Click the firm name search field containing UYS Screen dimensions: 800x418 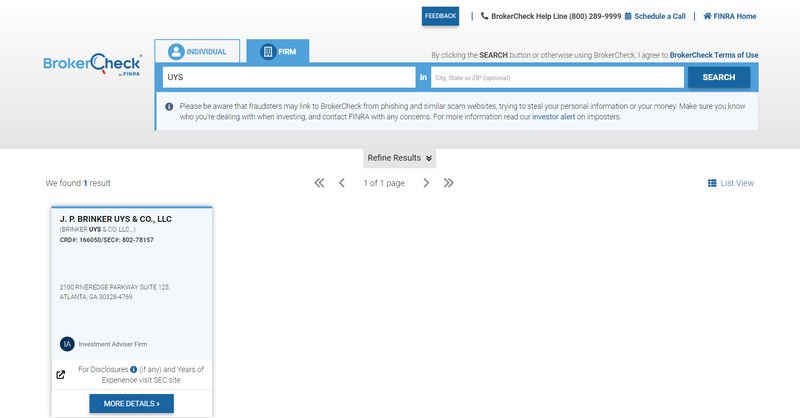coord(289,78)
